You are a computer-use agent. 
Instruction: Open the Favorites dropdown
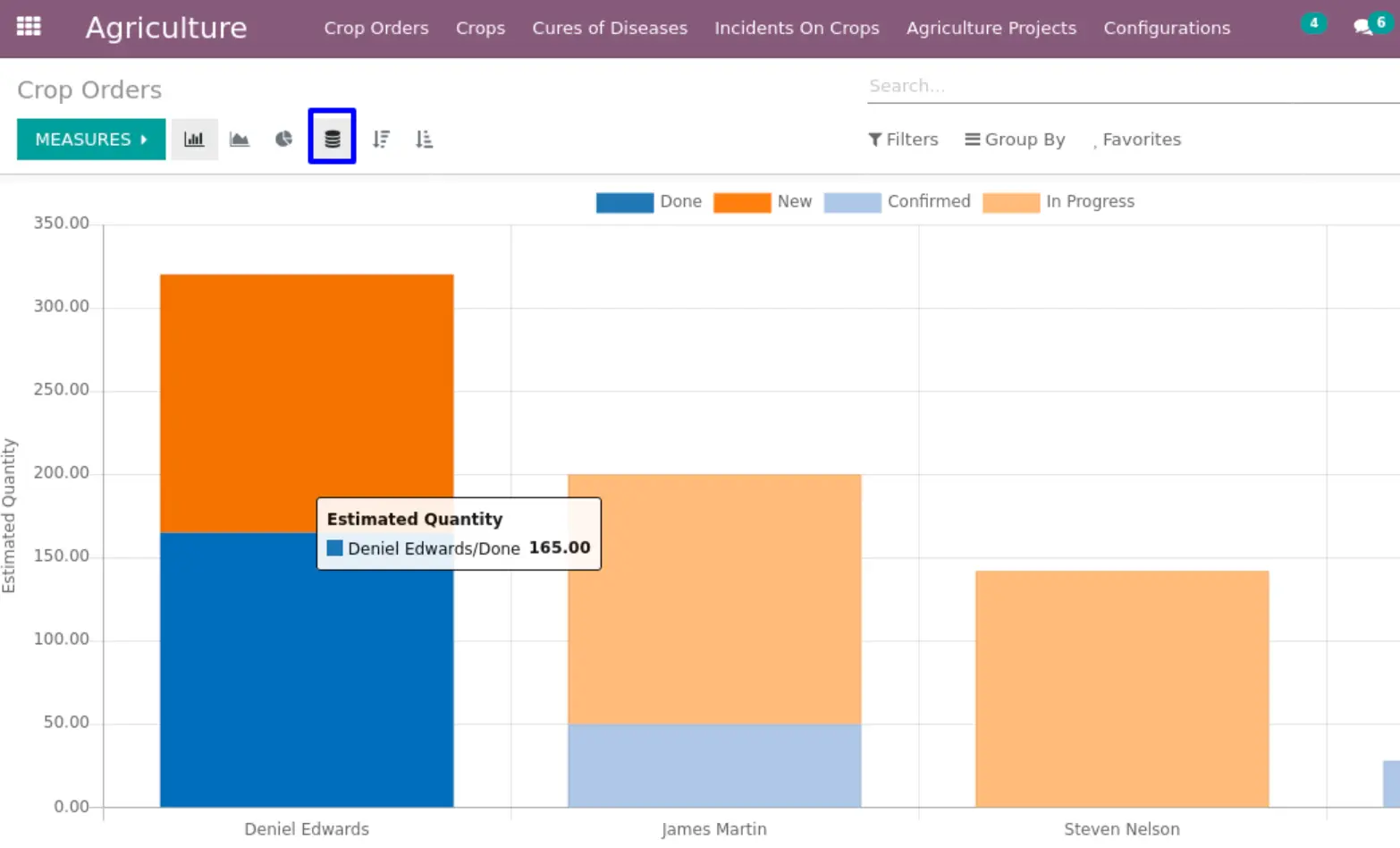(1136, 140)
